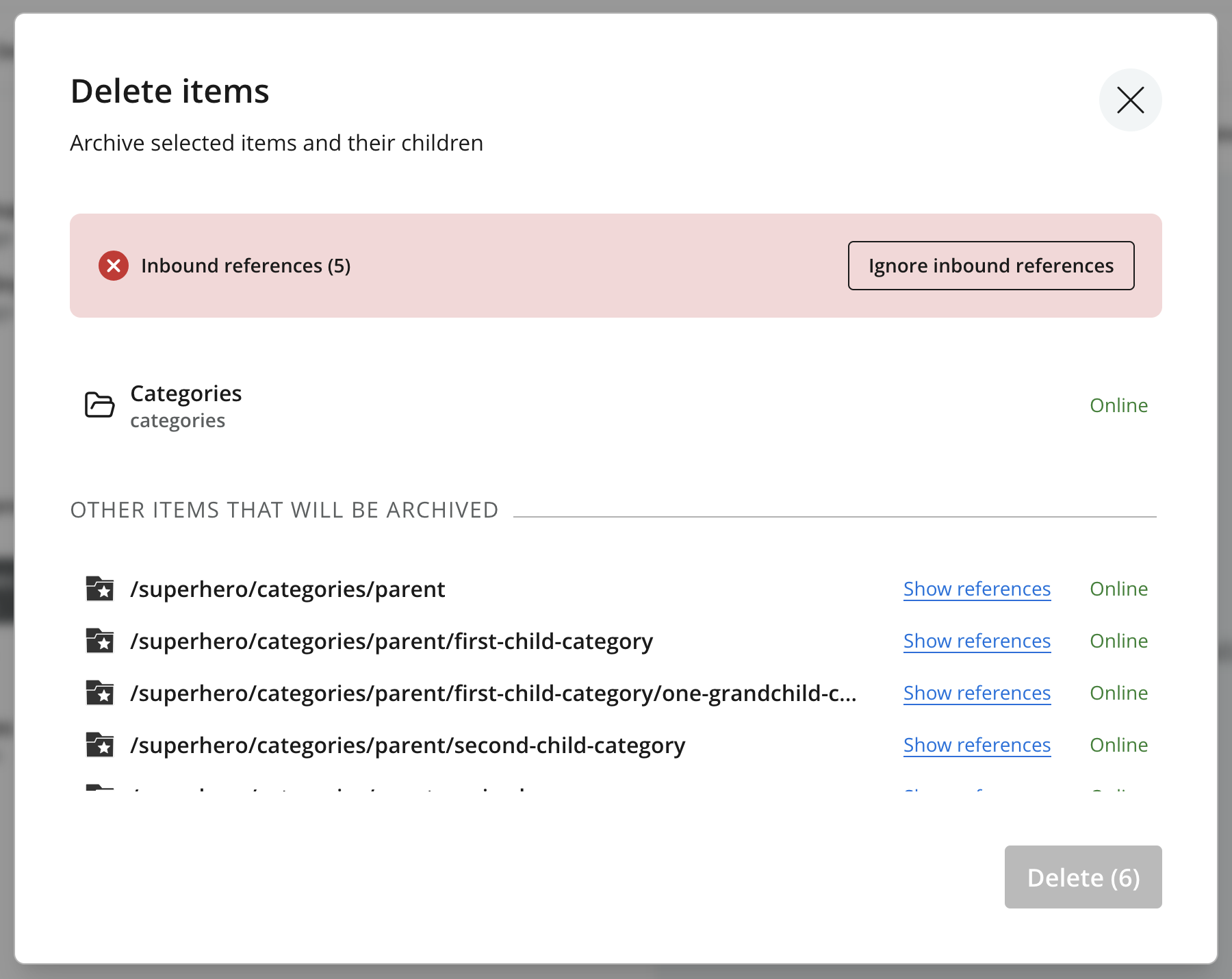Click Online status in second-child-category row

tap(1118, 745)
